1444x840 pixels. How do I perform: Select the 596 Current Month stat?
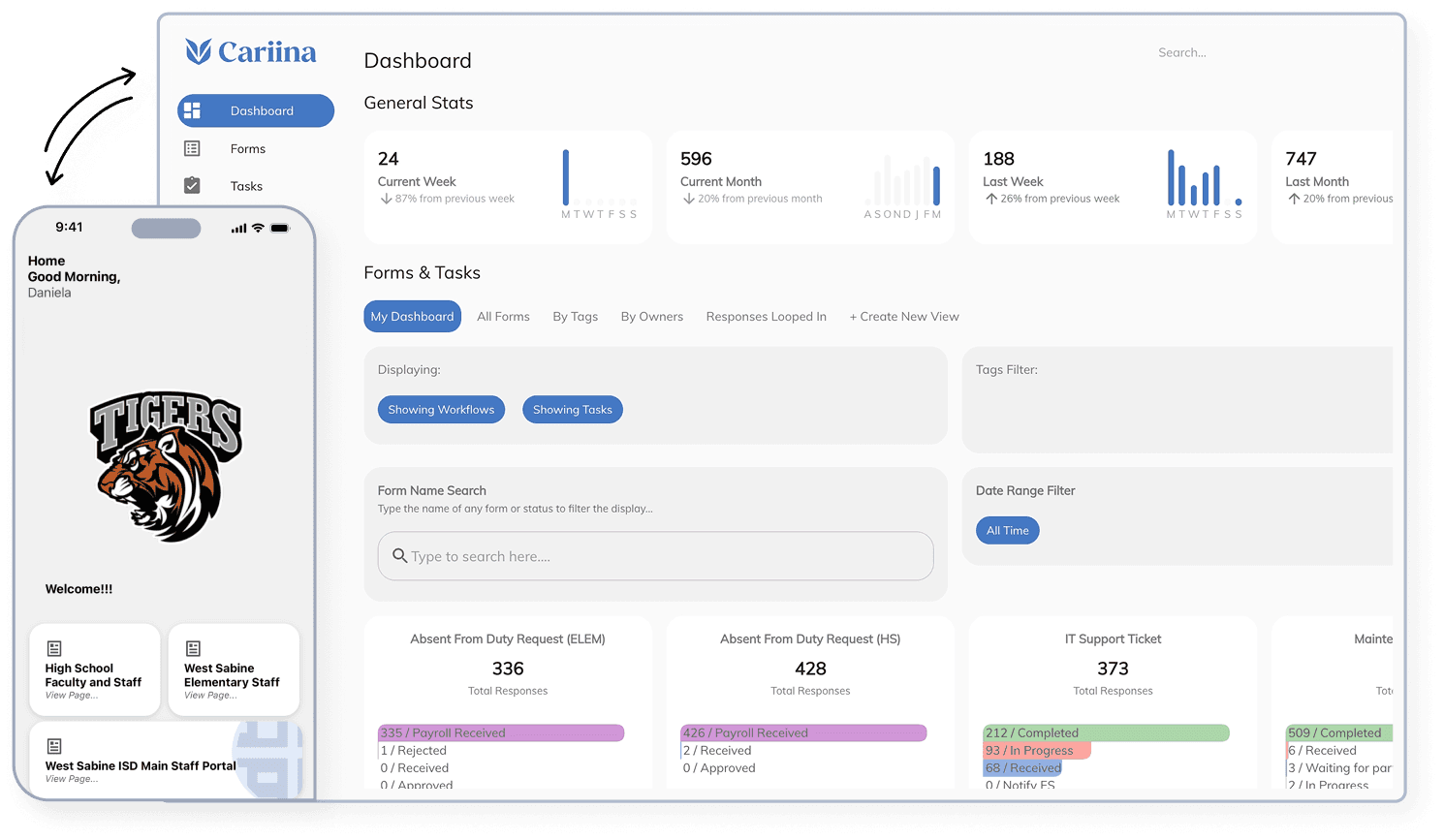pyautogui.click(x=696, y=159)
